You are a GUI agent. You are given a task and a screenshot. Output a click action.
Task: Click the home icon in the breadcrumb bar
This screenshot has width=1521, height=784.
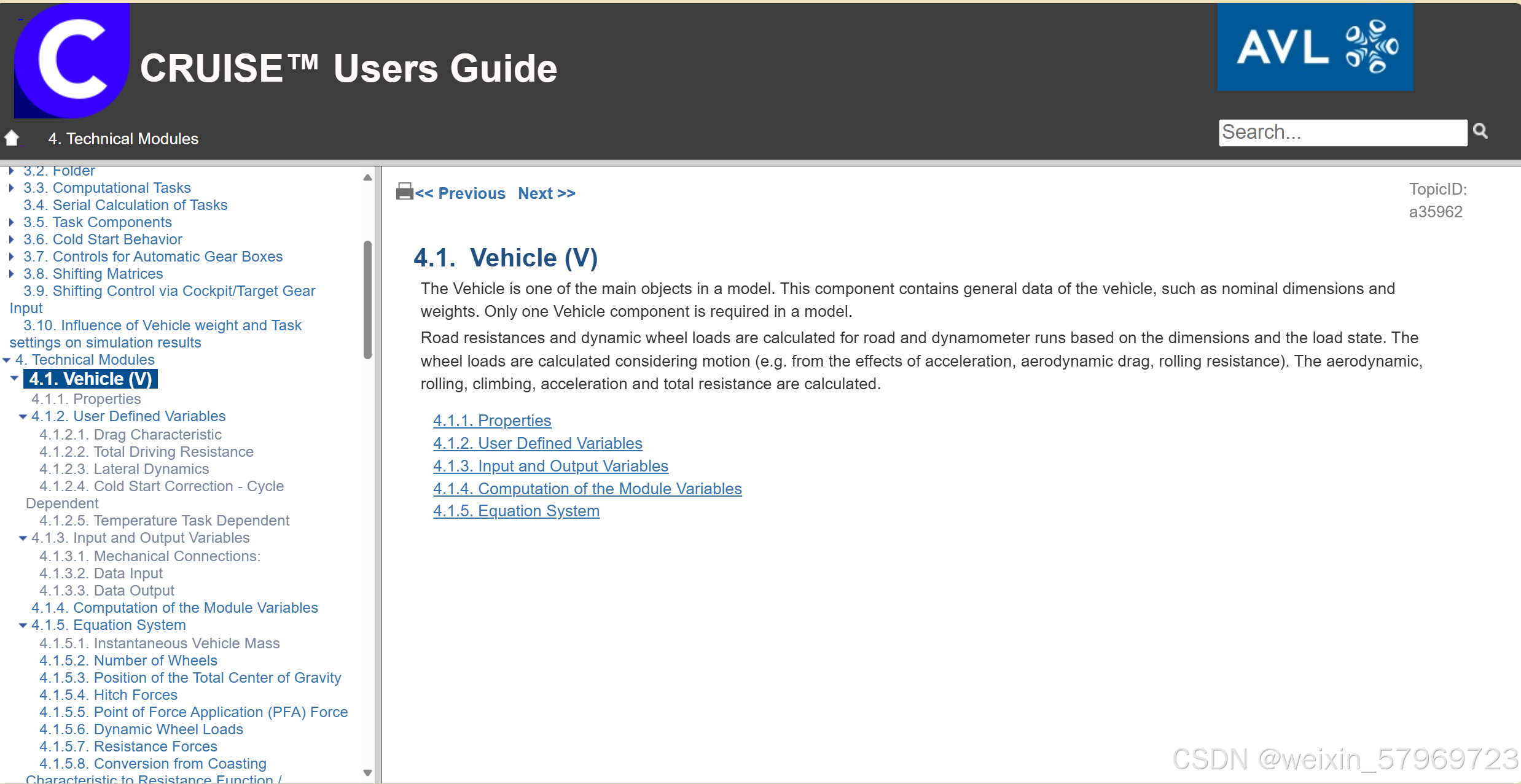pyautogui.click(x=12, y=138)
